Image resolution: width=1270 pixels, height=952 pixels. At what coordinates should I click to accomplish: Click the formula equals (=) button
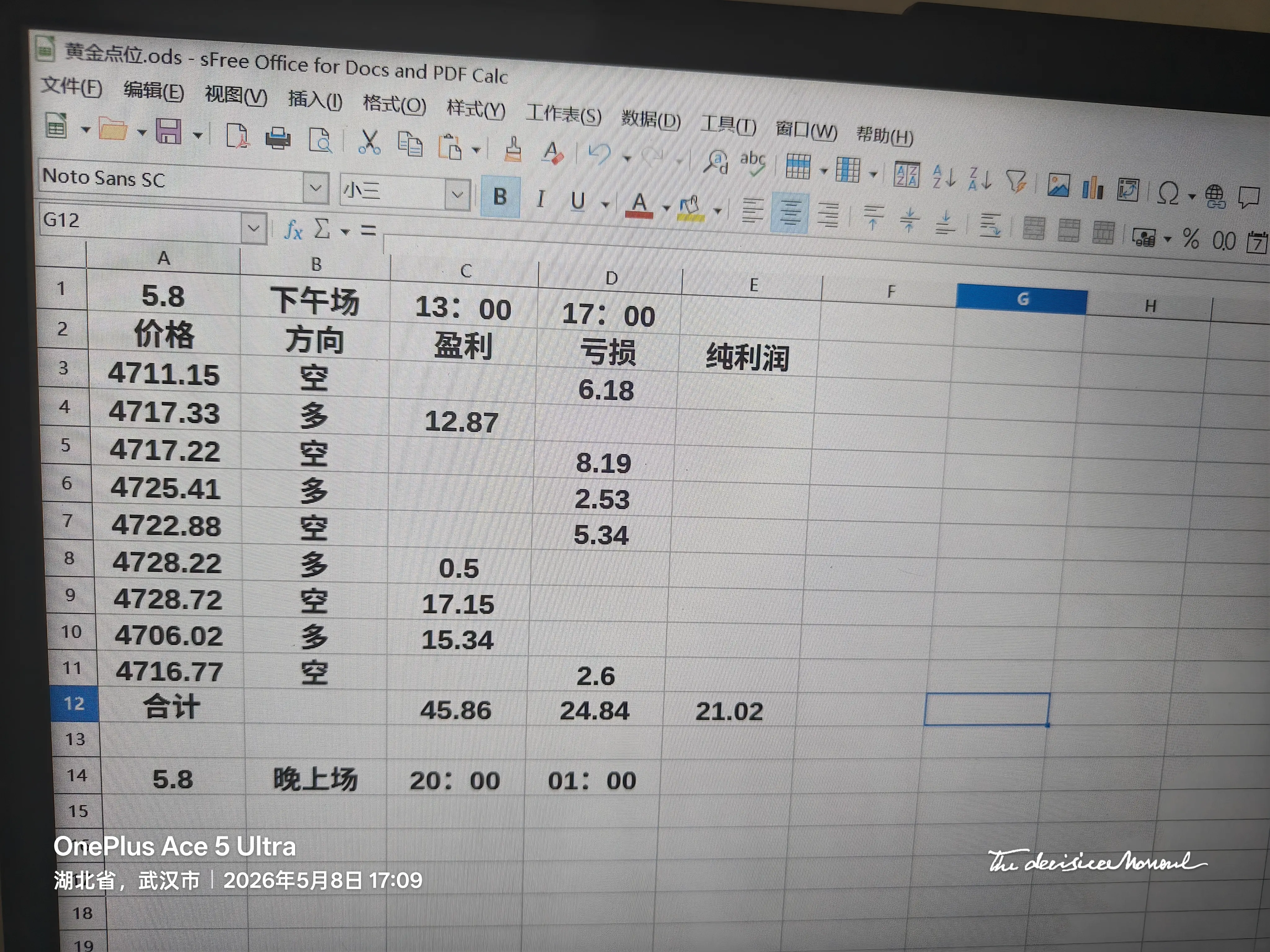369,231
